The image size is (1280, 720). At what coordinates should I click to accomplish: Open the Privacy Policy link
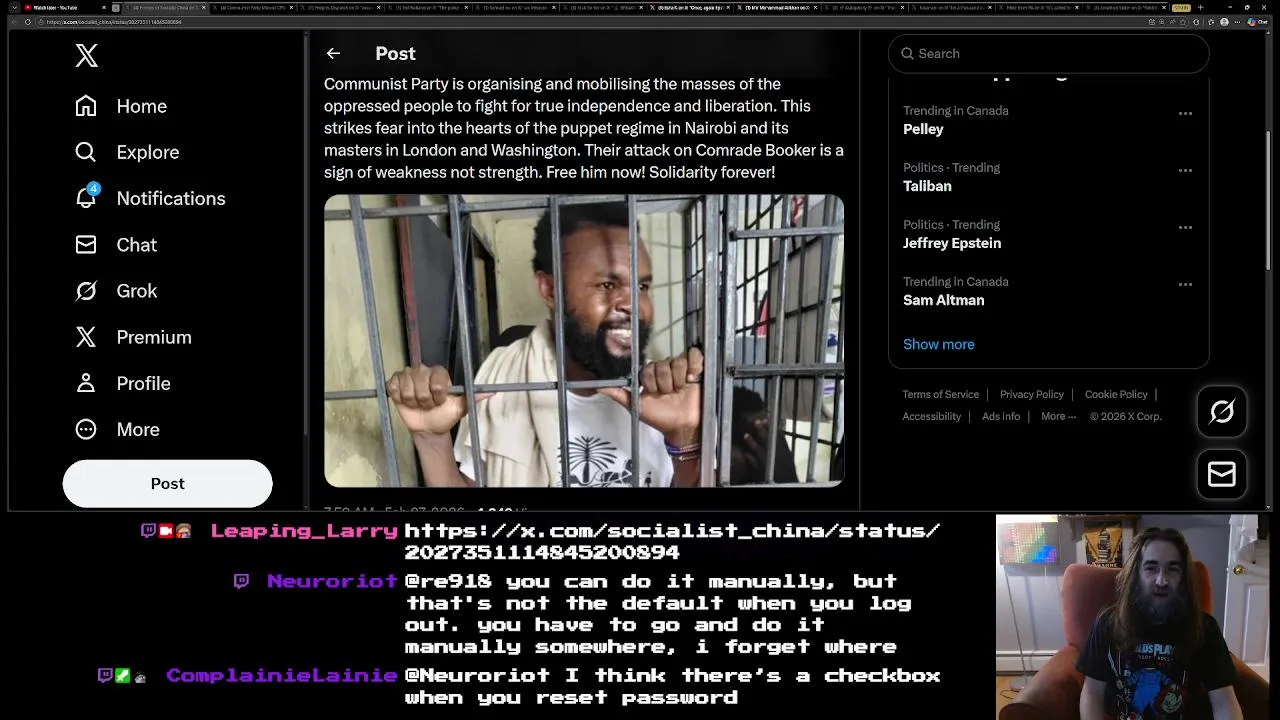pos(1031,394)
